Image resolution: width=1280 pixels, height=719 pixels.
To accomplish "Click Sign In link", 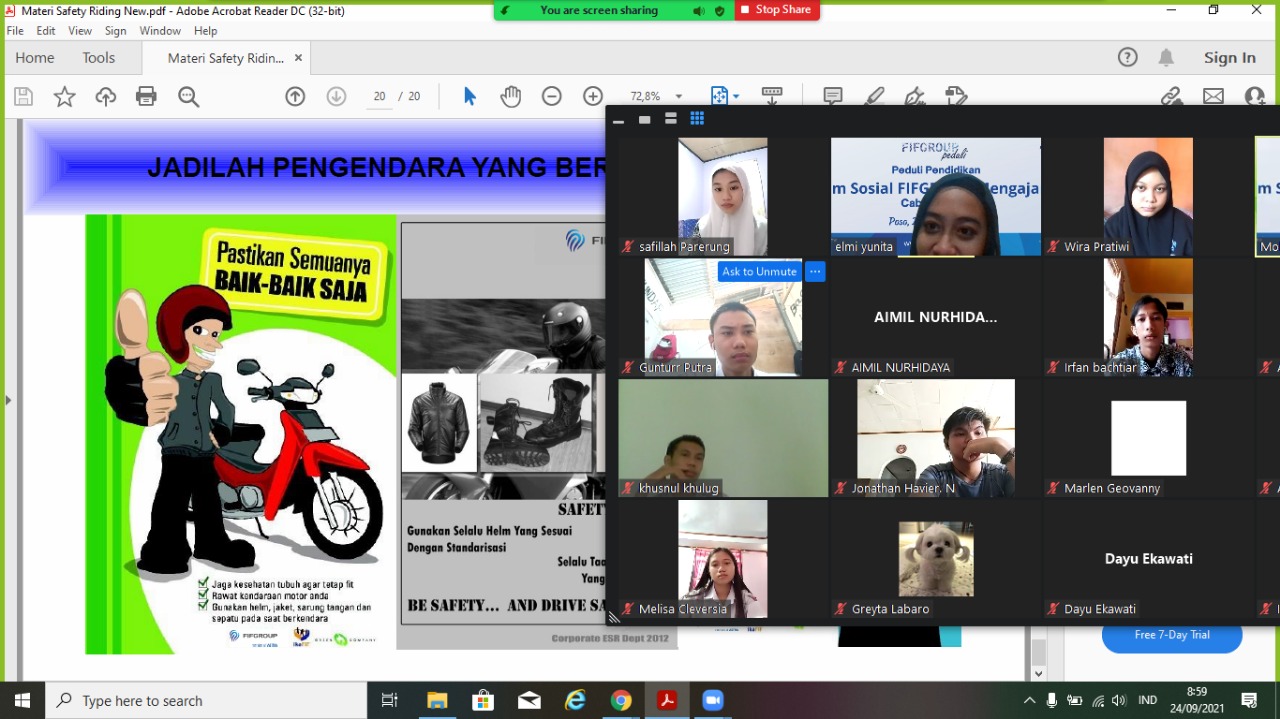I will point(1229,57).
